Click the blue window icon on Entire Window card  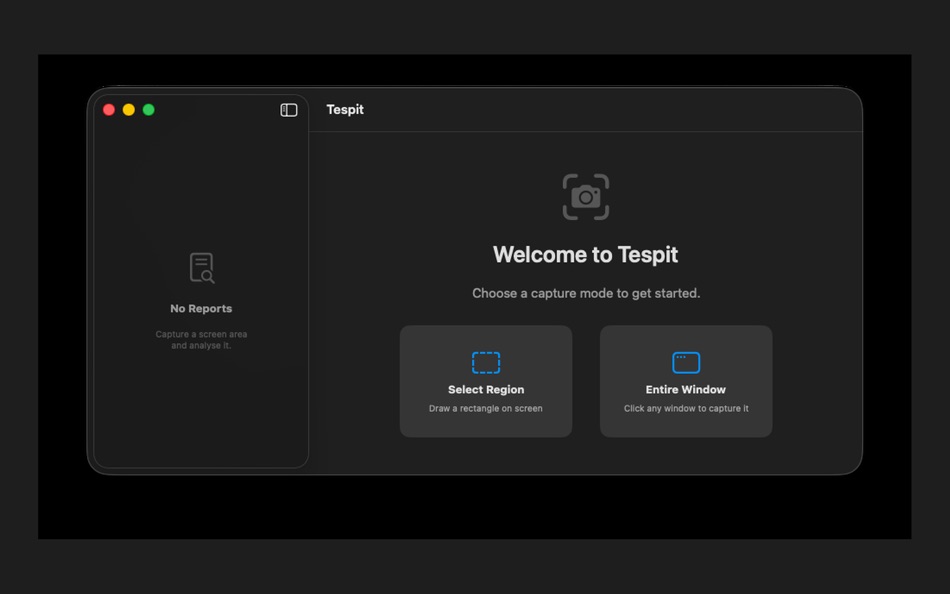[x=685, y=362]
